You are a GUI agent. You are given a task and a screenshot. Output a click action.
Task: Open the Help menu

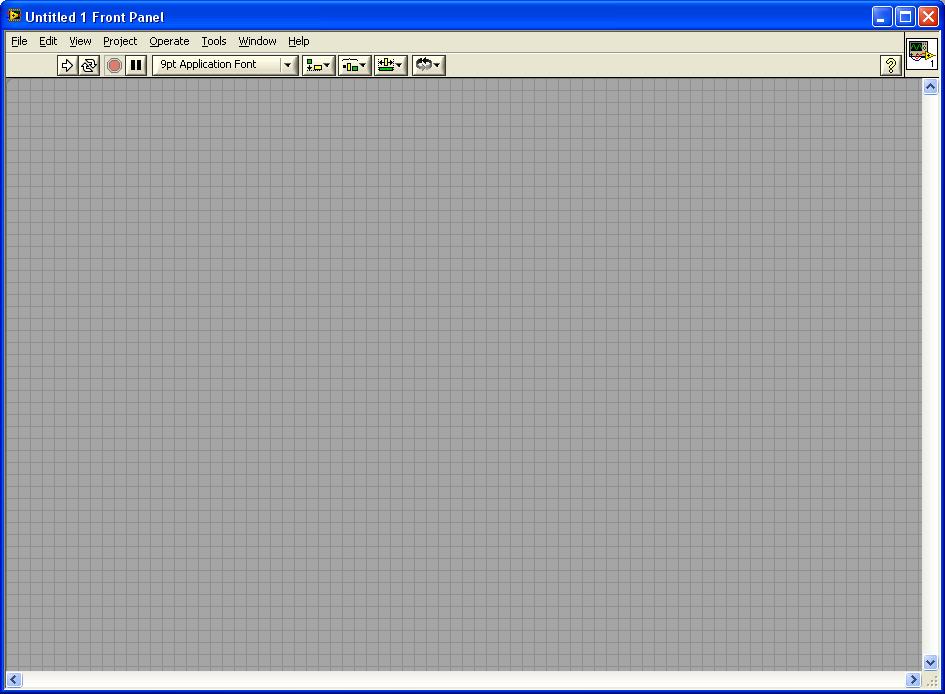(x=298, y=41)
